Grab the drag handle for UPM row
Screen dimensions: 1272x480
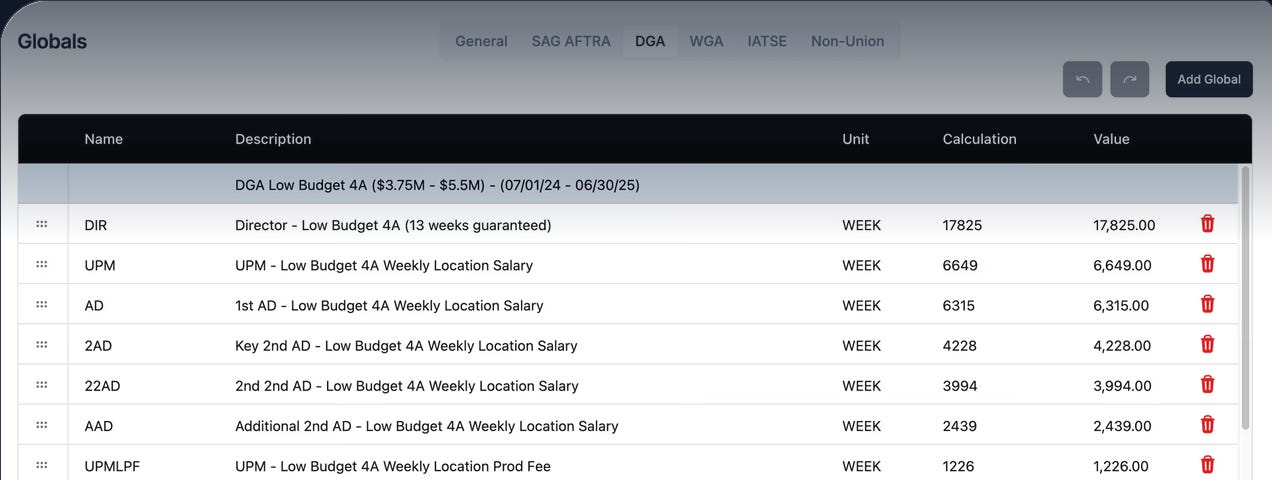click(42, 265)
